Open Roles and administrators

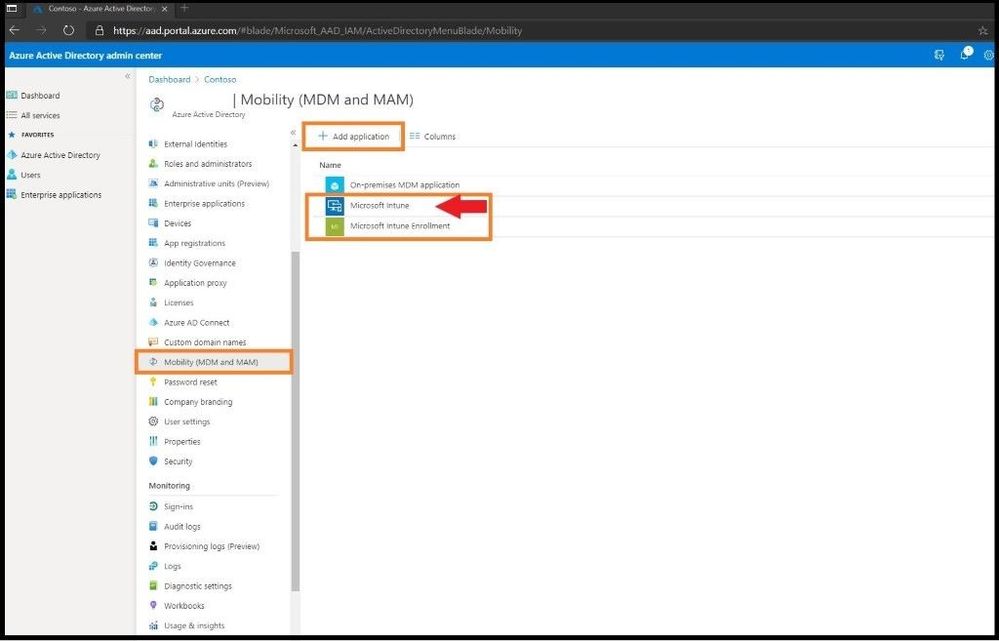pos(208,164)
